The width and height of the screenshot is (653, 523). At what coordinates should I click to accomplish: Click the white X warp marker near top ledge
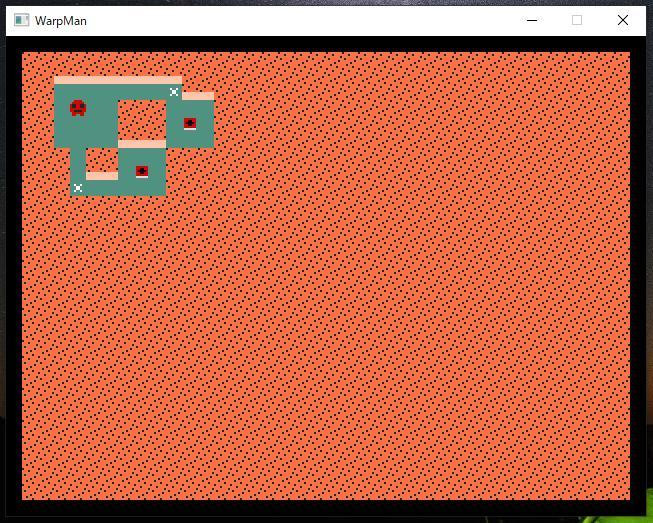pyautogui.click(x=174, y=92)
